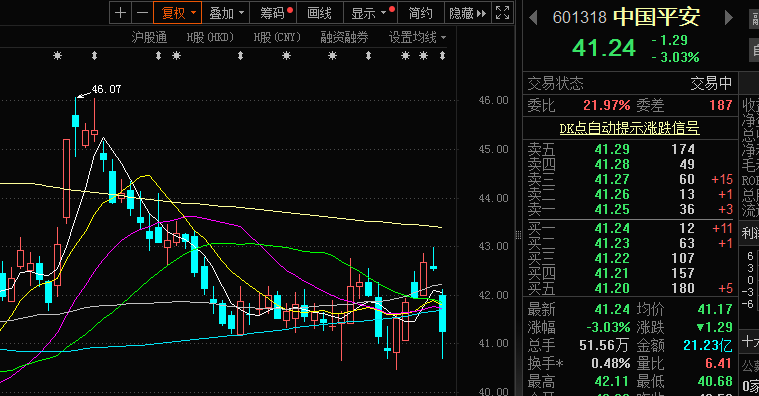Open the DK点自动提示涨跌信号 link
759x396 pixels.
click(x=629, y=128)
